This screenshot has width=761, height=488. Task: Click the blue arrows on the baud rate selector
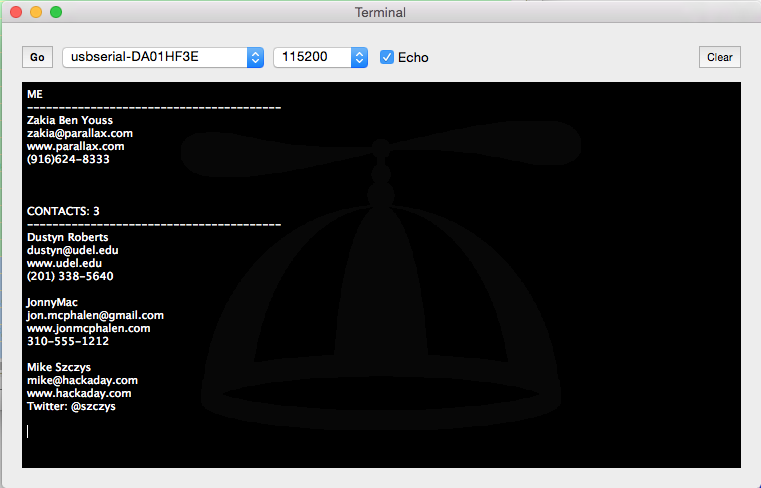tap(359, 57)
